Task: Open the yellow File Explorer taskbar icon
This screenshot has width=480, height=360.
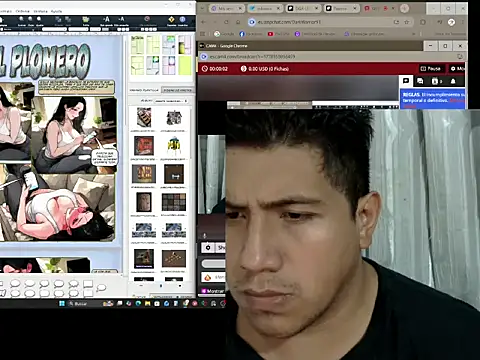Action: [147, 303]
